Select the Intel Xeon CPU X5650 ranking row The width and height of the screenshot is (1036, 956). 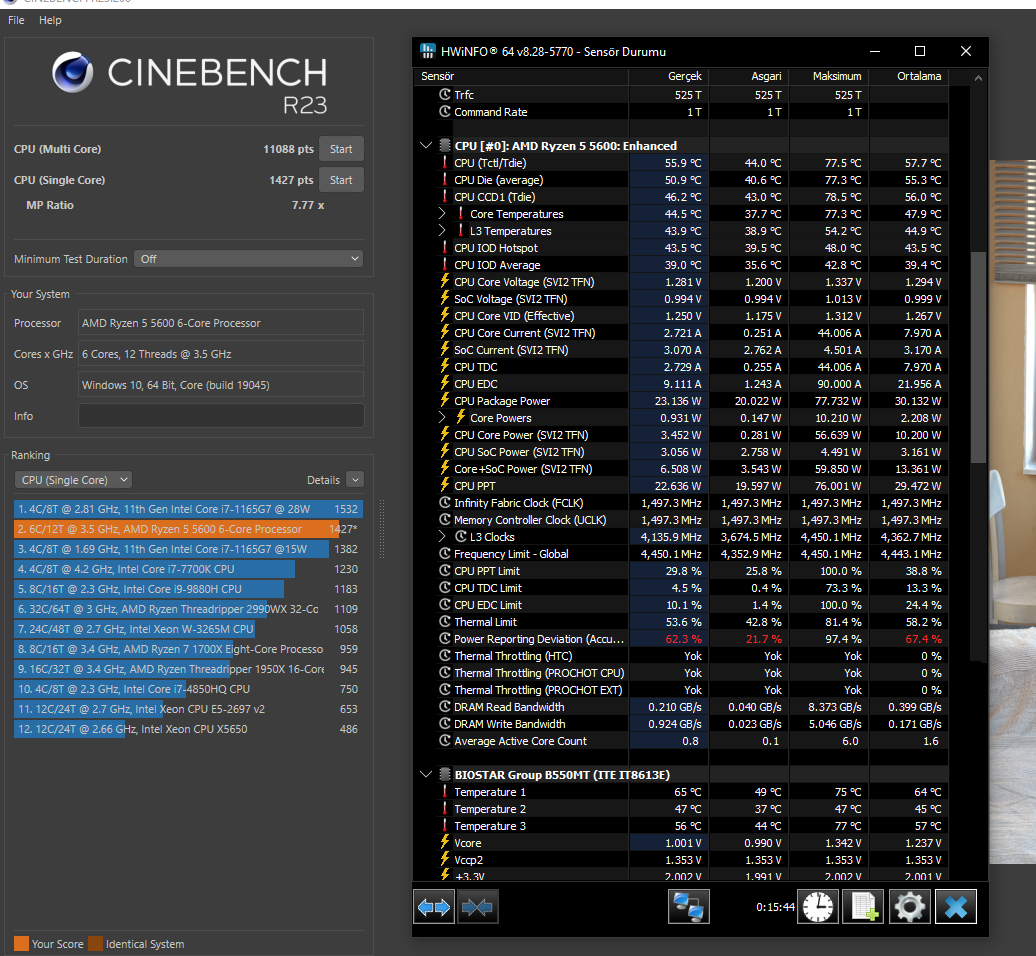(x=188, y=729)
